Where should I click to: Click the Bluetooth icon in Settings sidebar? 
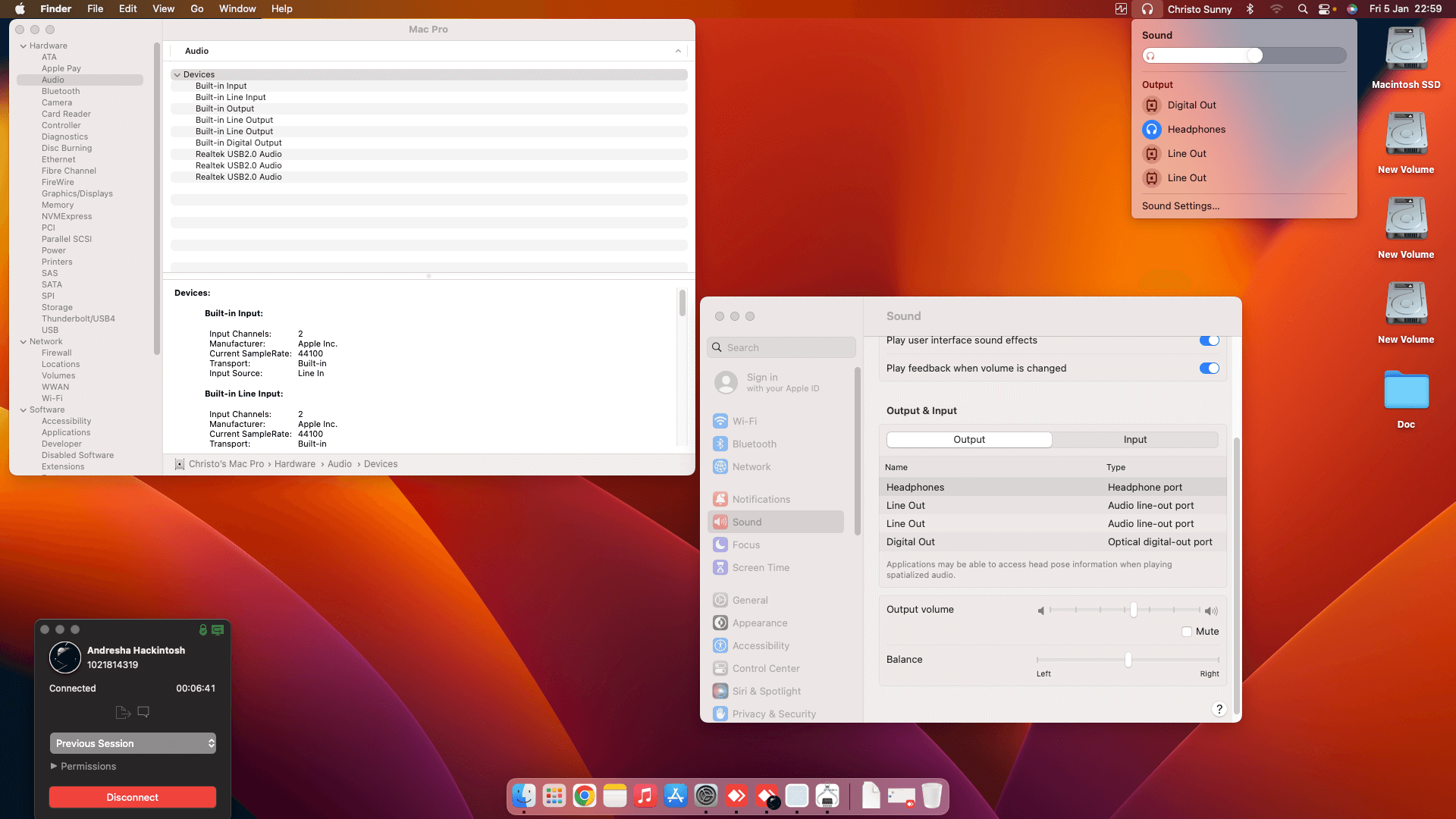[x=720, y=444]
